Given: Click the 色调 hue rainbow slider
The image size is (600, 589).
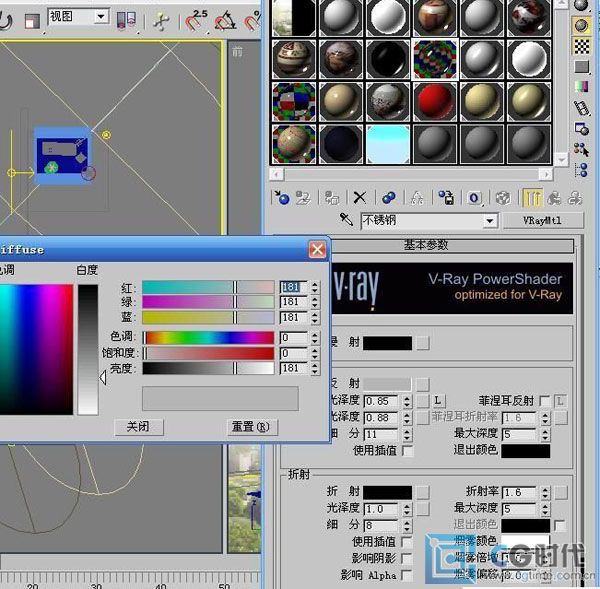Looking at the screenshot, I should point(208,338).
